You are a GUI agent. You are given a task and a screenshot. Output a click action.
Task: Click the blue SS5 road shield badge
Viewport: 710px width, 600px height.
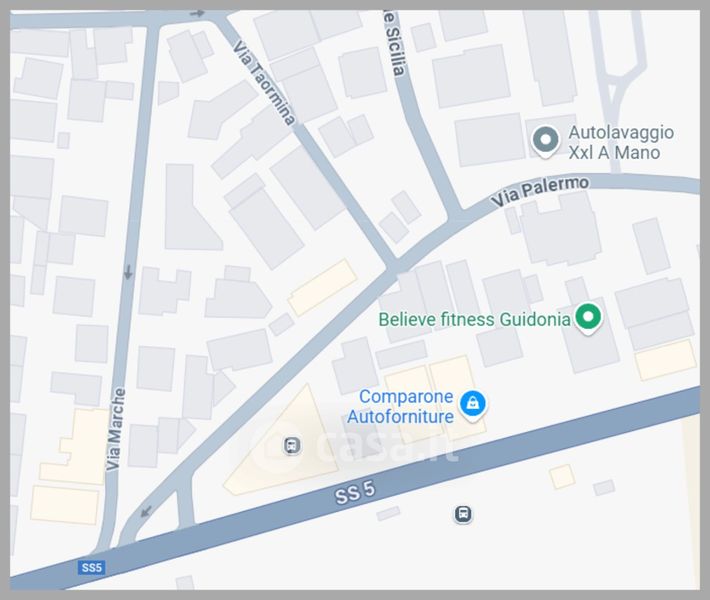(91, 567)
